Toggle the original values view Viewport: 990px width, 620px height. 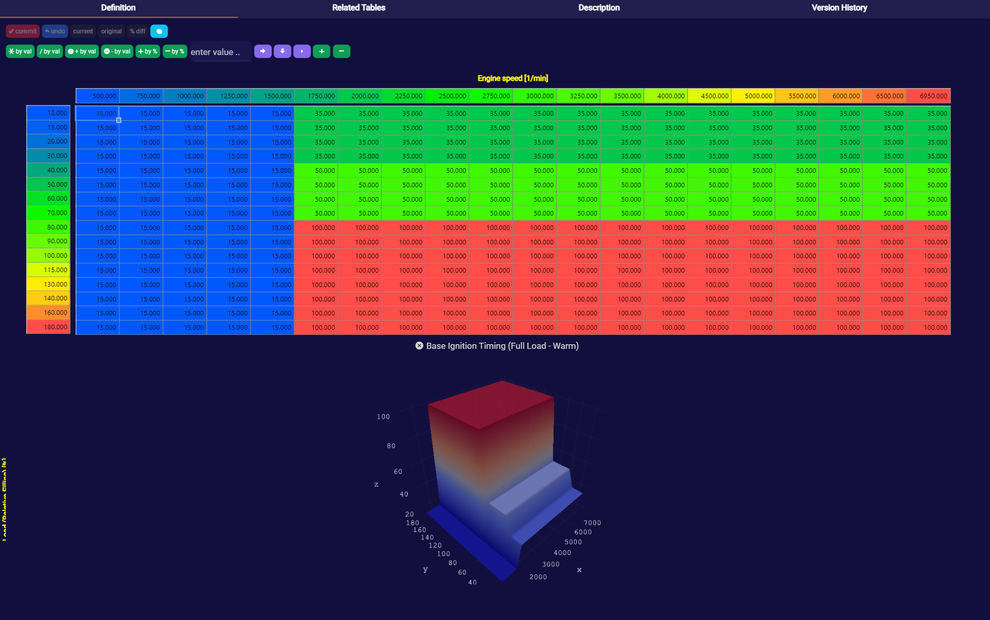111,31
